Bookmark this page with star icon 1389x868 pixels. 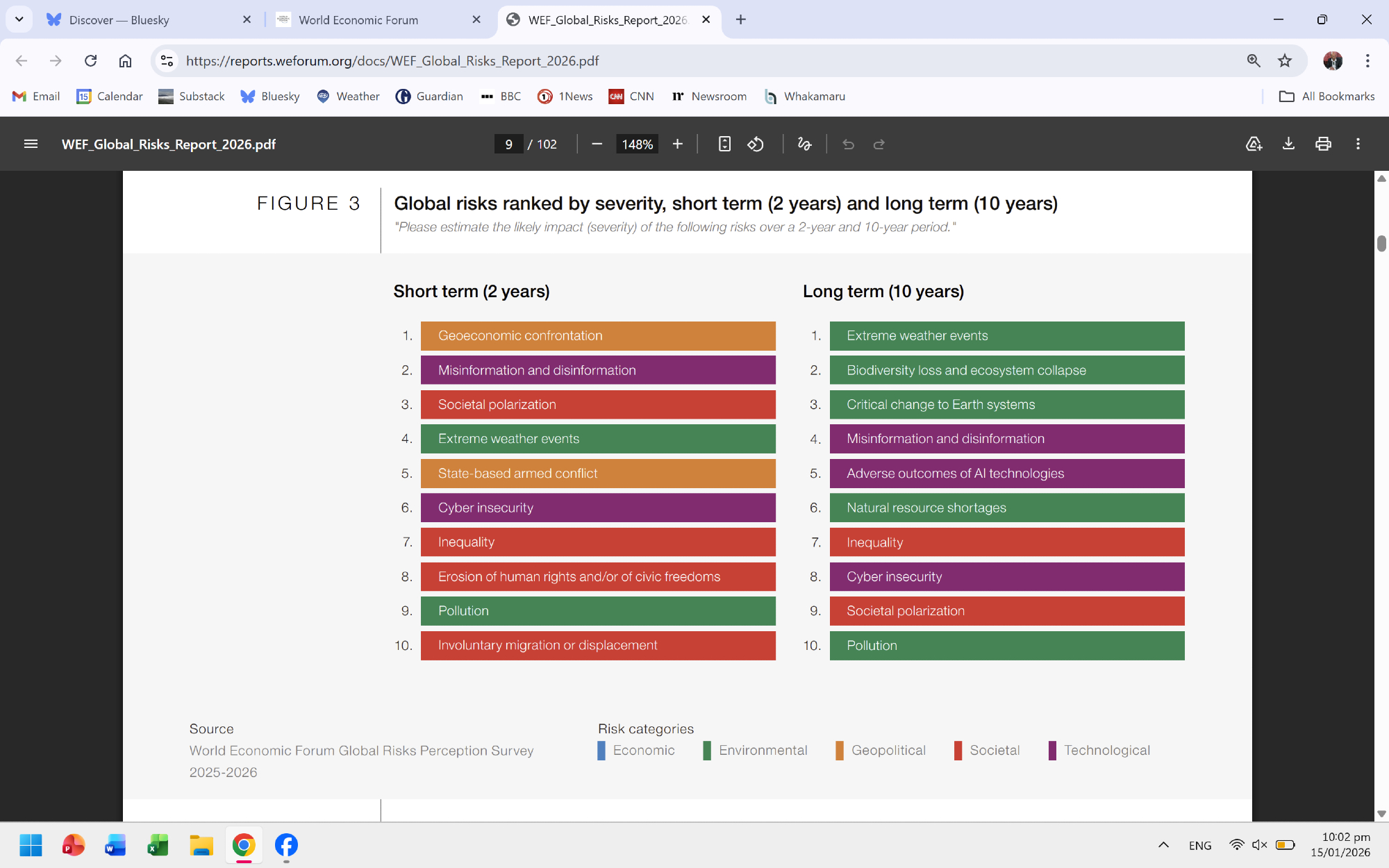tap(1285, 61)
